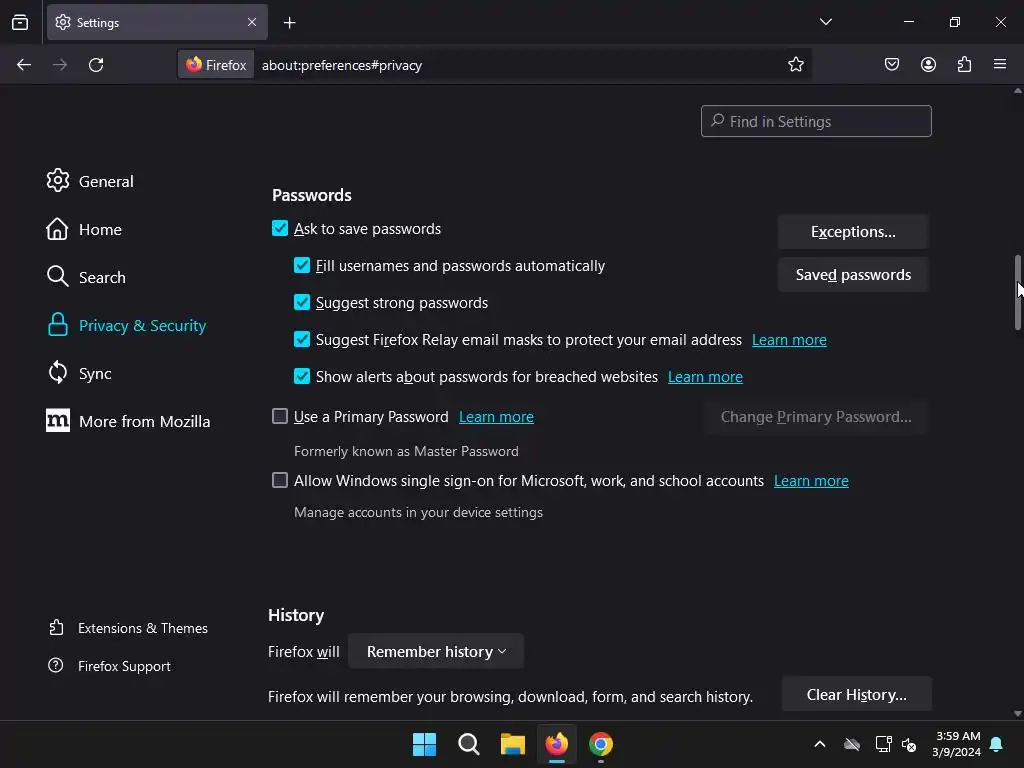The image size is (1024, 768).
Task: Open File Explorer from the taskbar
Action: click(513, 744)
